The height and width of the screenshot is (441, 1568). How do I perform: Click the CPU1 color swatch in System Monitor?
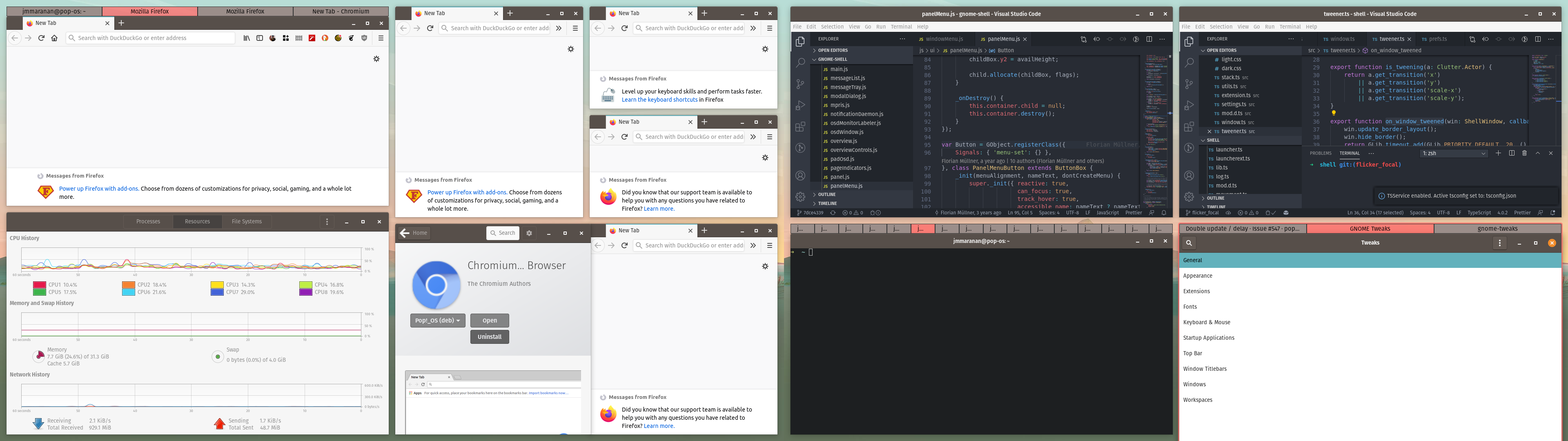(40, 284)
